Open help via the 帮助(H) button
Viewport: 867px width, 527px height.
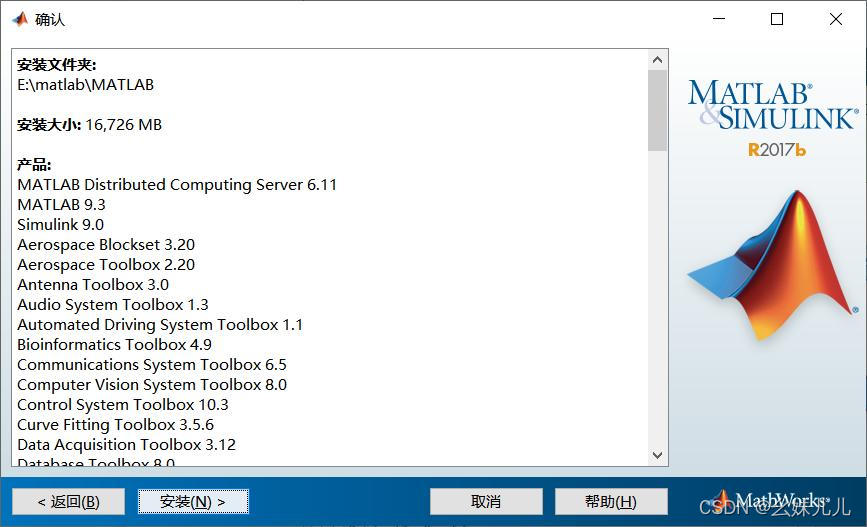click(611, 502)
